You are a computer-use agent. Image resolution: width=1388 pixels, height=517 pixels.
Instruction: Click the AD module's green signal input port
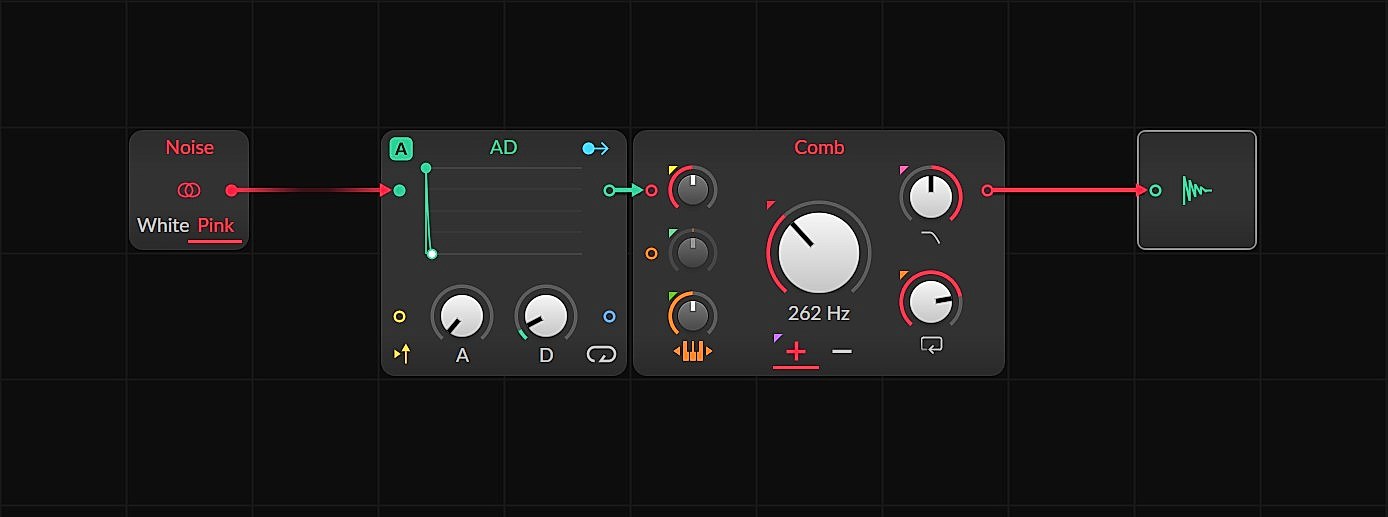(399, 190)
